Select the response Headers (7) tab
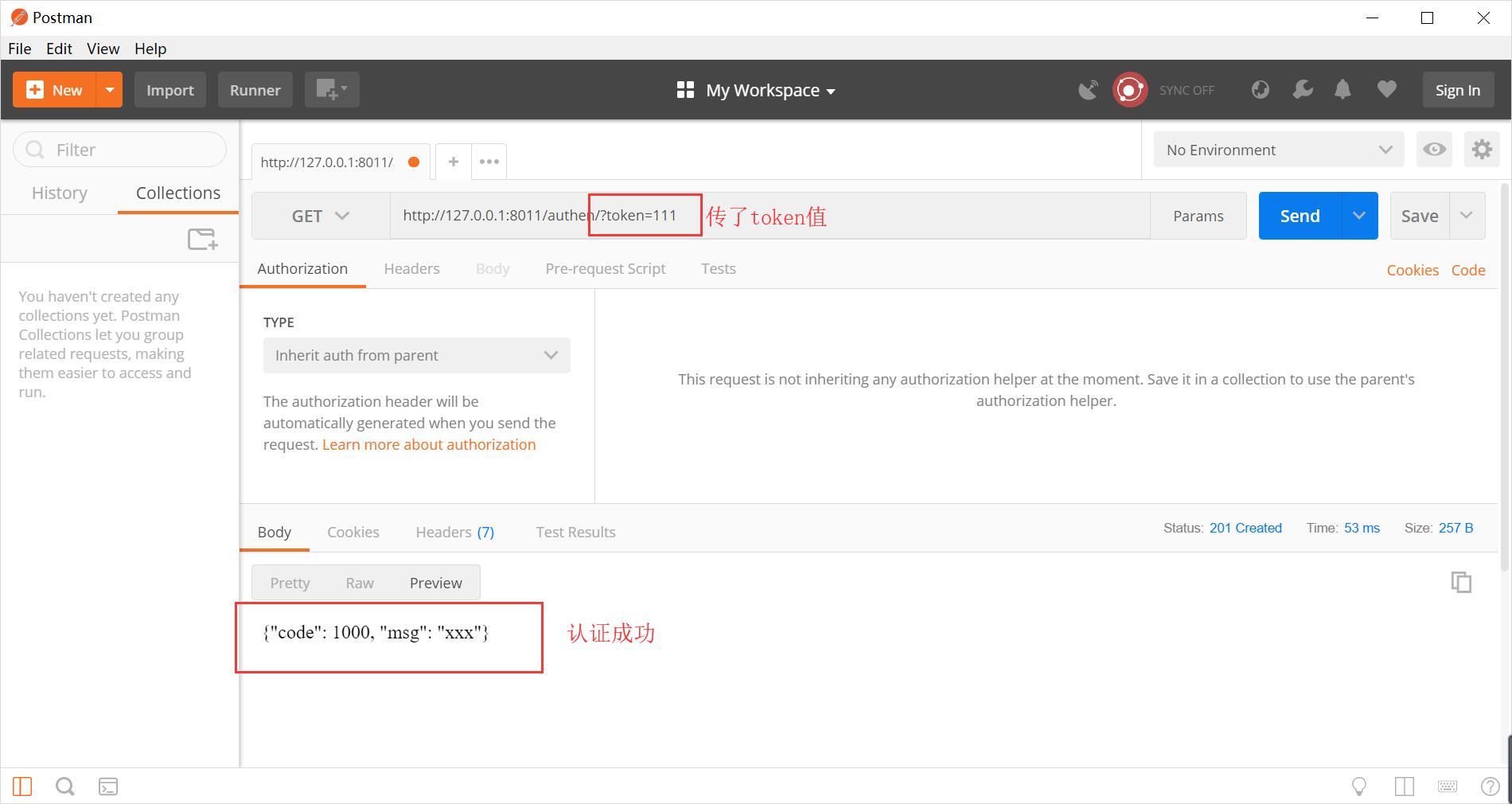This screenshot has width=1512, height=804. pos(455,532)
